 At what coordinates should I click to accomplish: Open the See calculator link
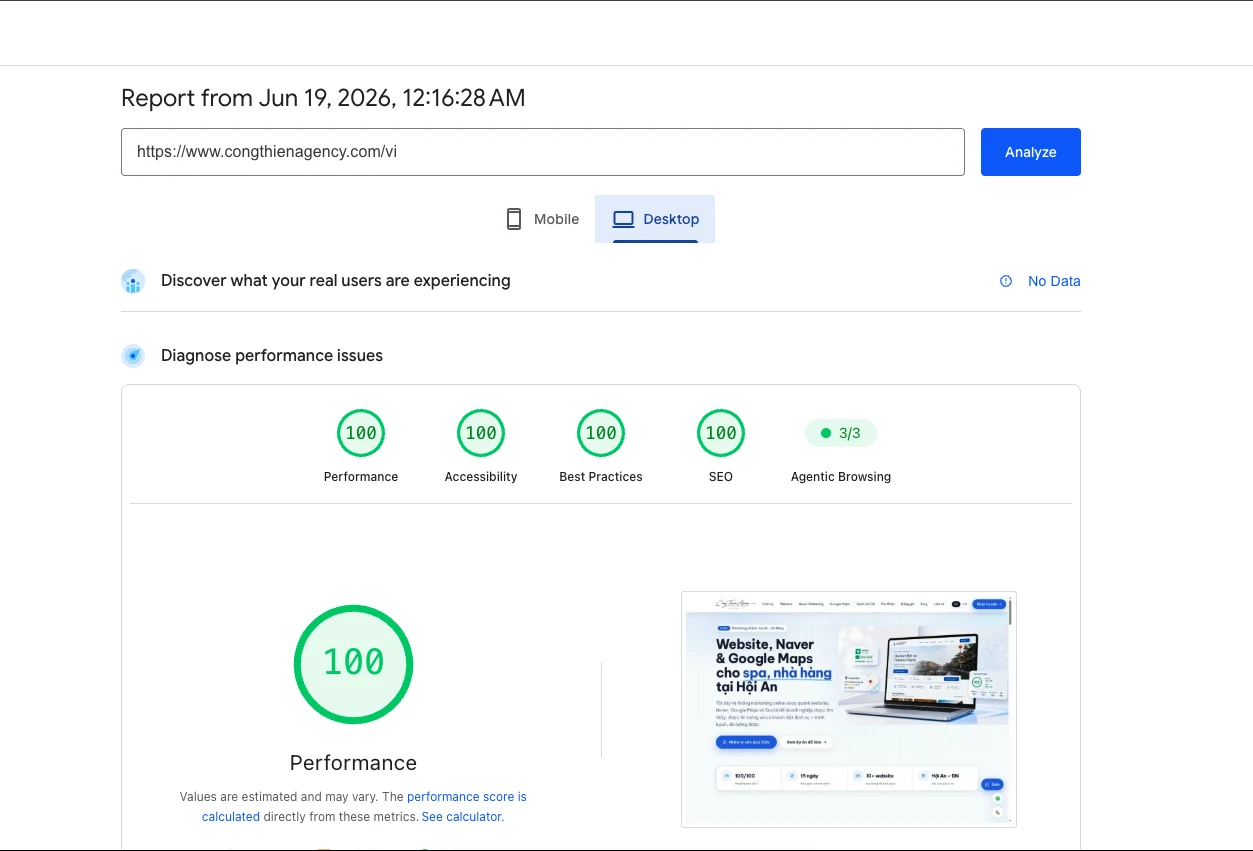click(461, 817)
